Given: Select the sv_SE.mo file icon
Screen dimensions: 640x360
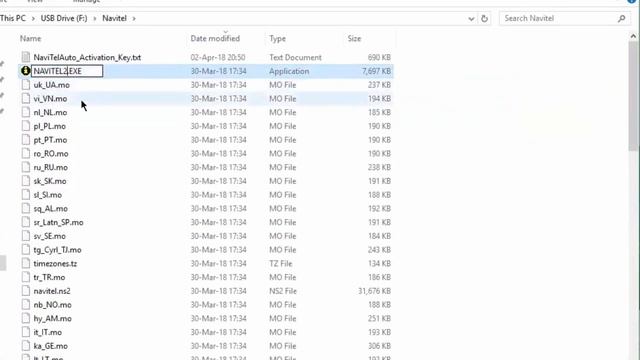Looking at the screenshot, I should (26, 236).
